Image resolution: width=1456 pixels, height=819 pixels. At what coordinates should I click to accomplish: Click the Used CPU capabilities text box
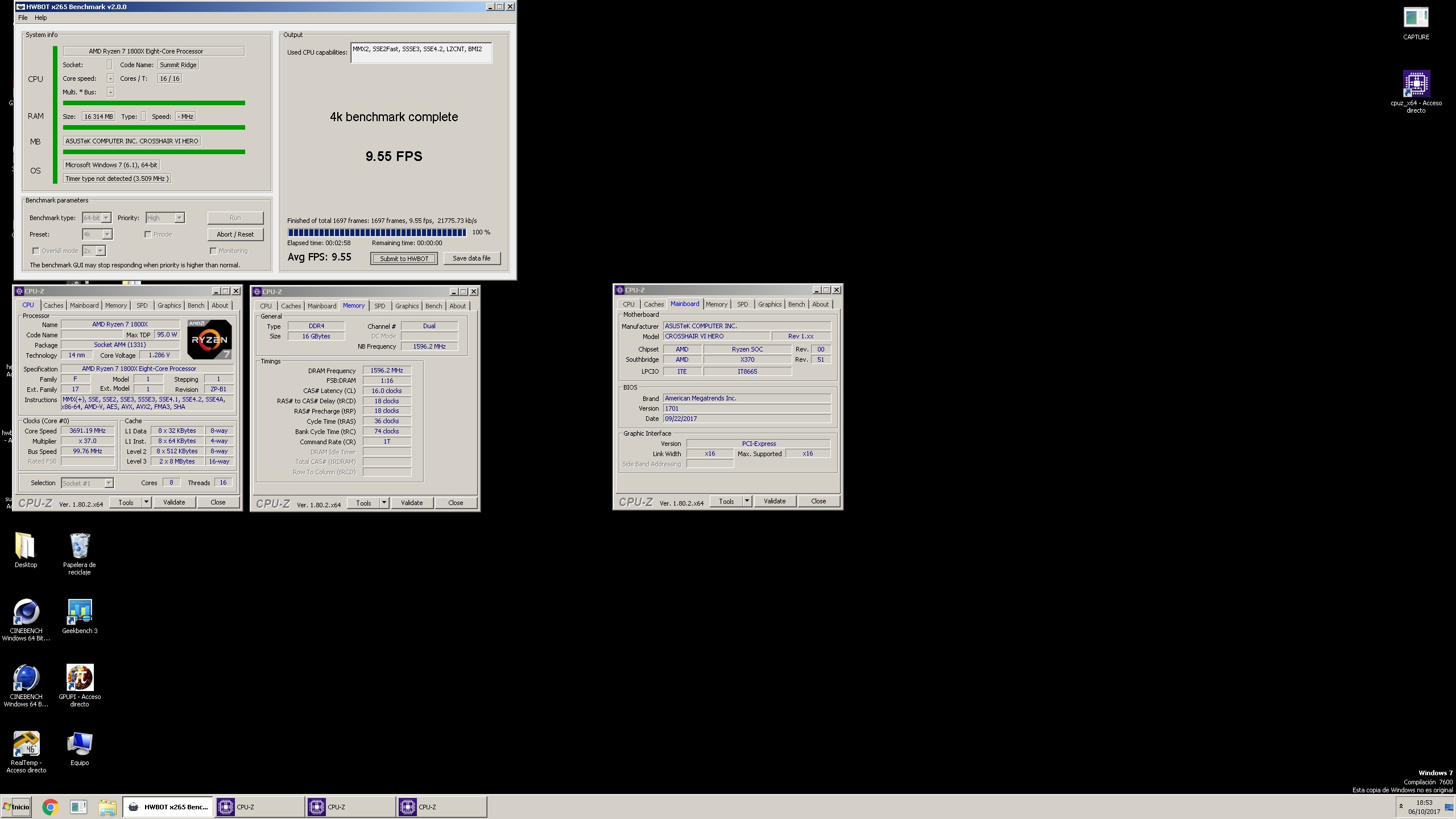coord(421,53)
